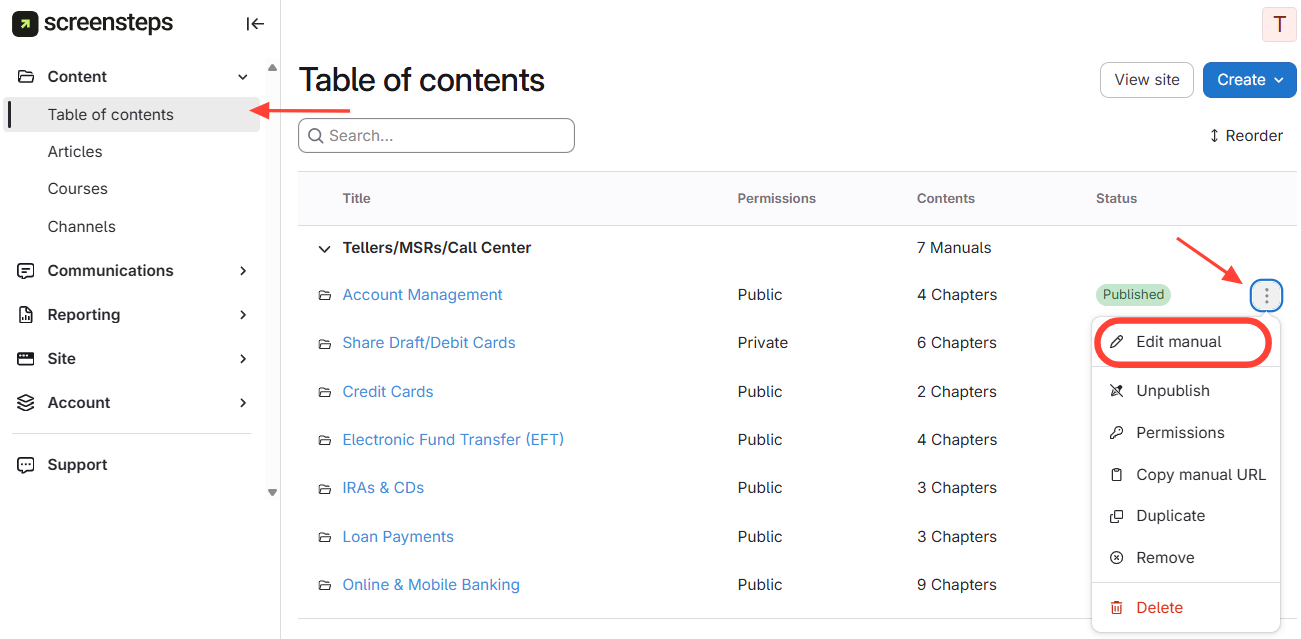Viewport: 1301px width, 639px height.
Task: Open the three-dot menu for Account Management
Action: (1266, 295)
